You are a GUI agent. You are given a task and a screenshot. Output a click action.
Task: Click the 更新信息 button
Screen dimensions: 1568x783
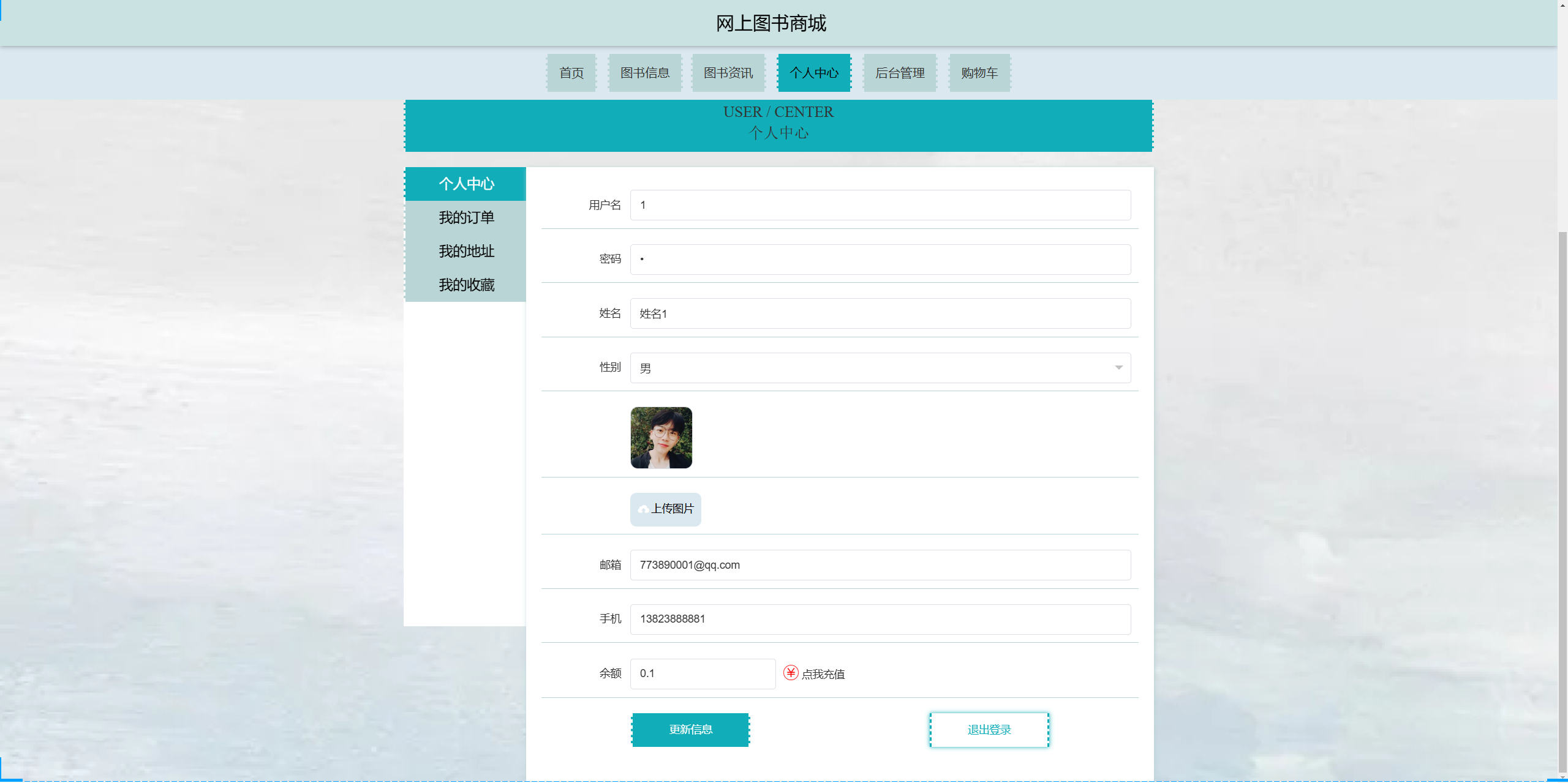[x=690, y=730]
